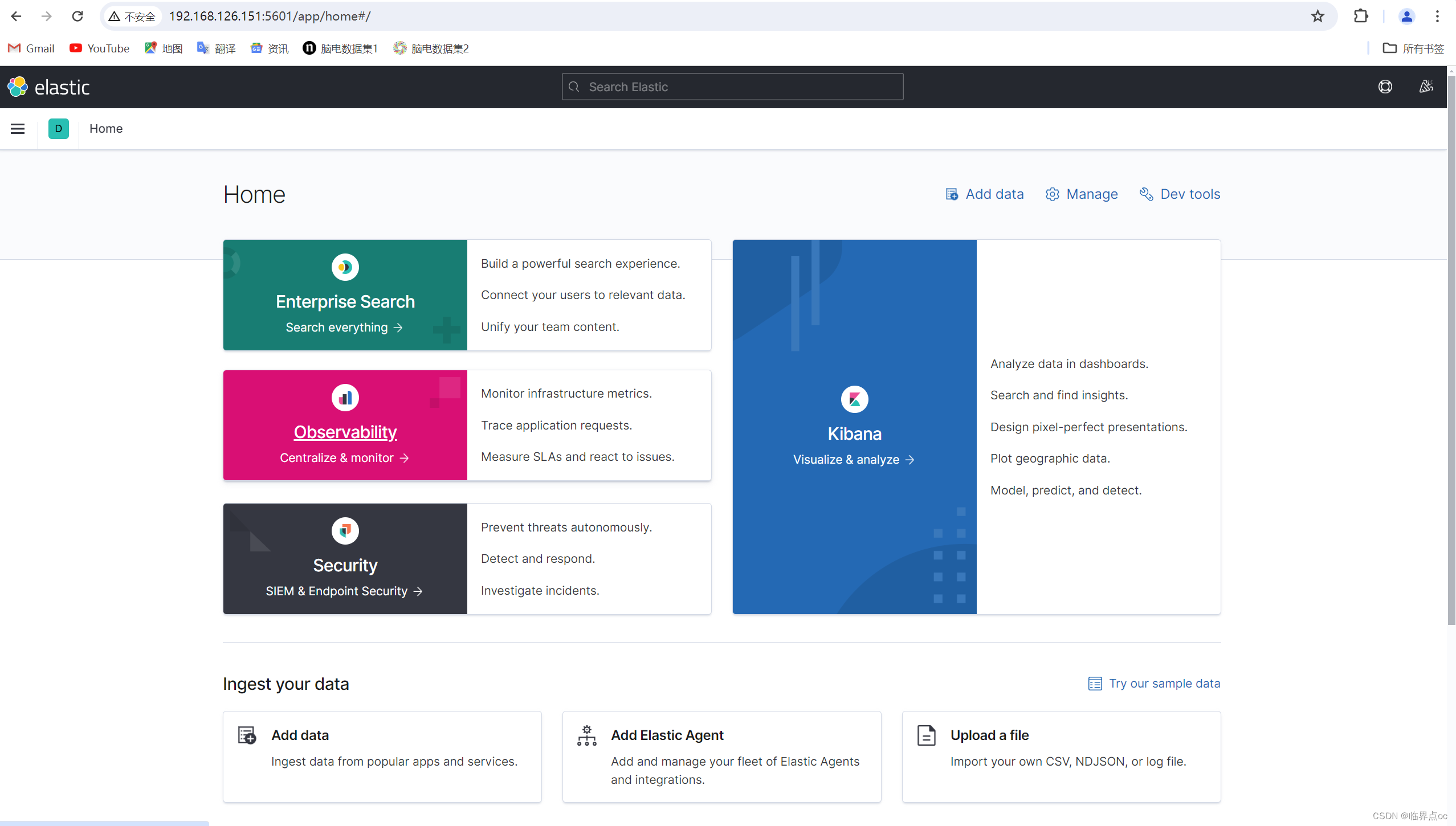Click the Search Elastic input field
This screenshot has height=826, width=1456.
(x=733, y=87)
